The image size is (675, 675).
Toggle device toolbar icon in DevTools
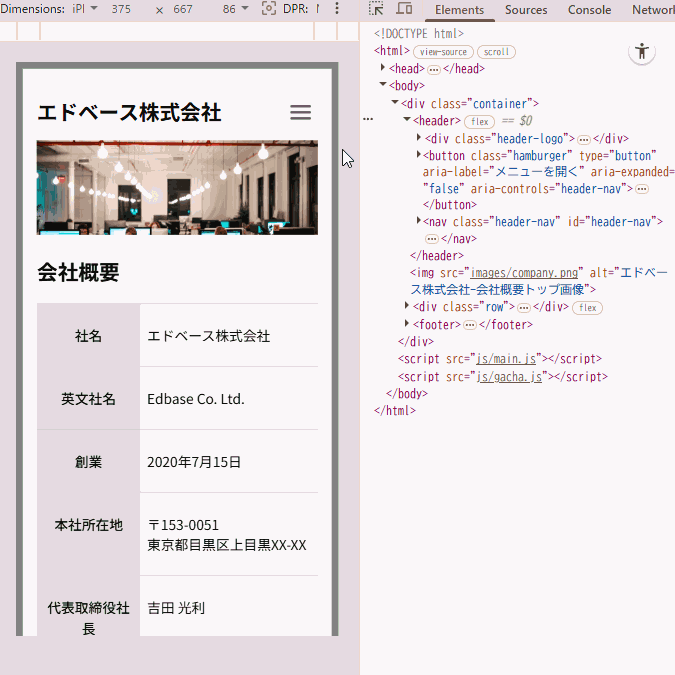(404, 9)
